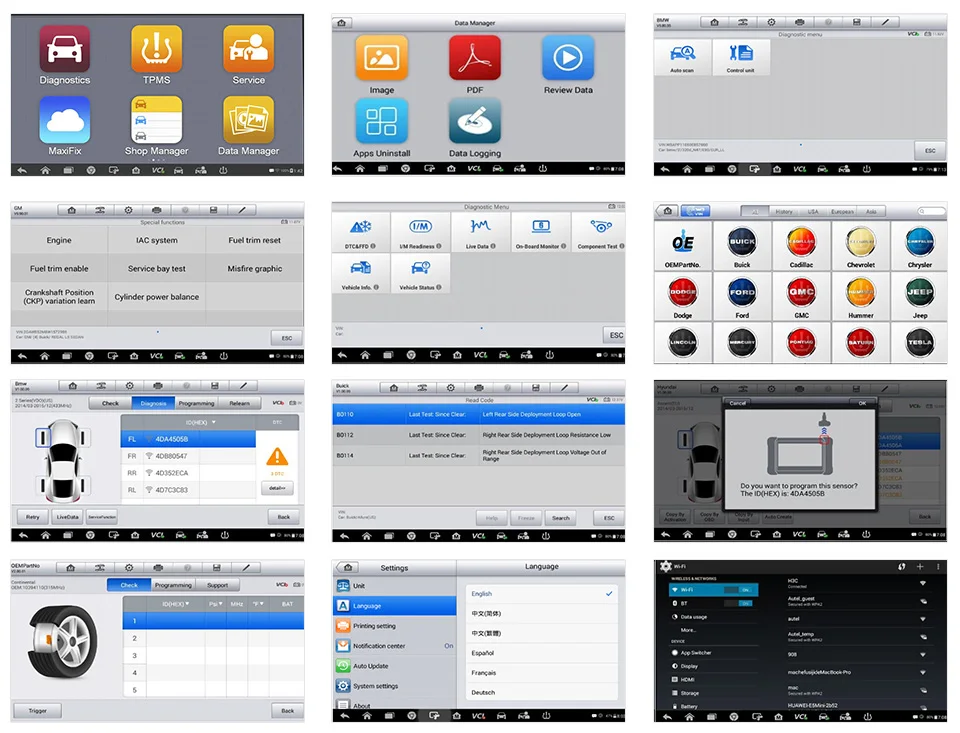Choose the Cadillac brand badge

801,242
